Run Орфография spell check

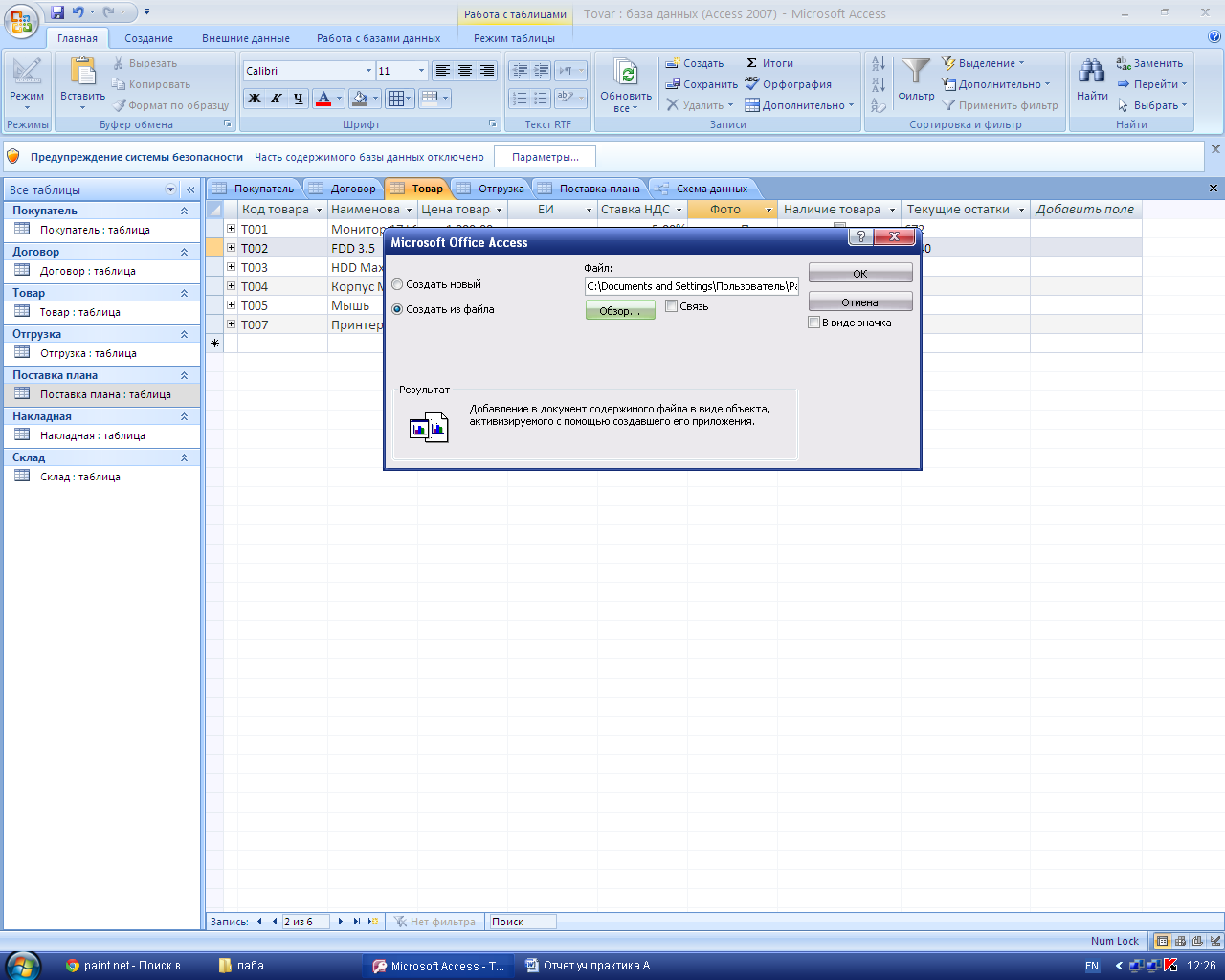789,84
